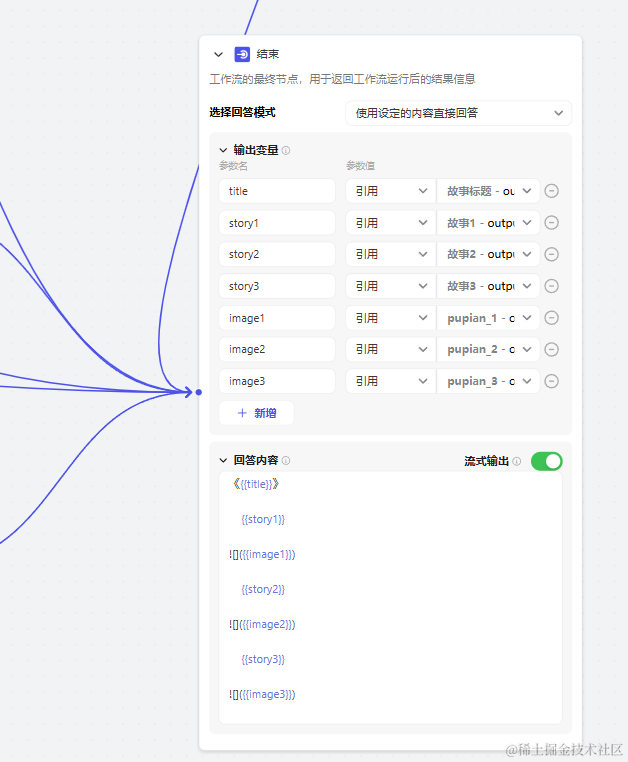
Task: Turn off the 流式输出 streaming switch
Action: [x=546, y=461]
